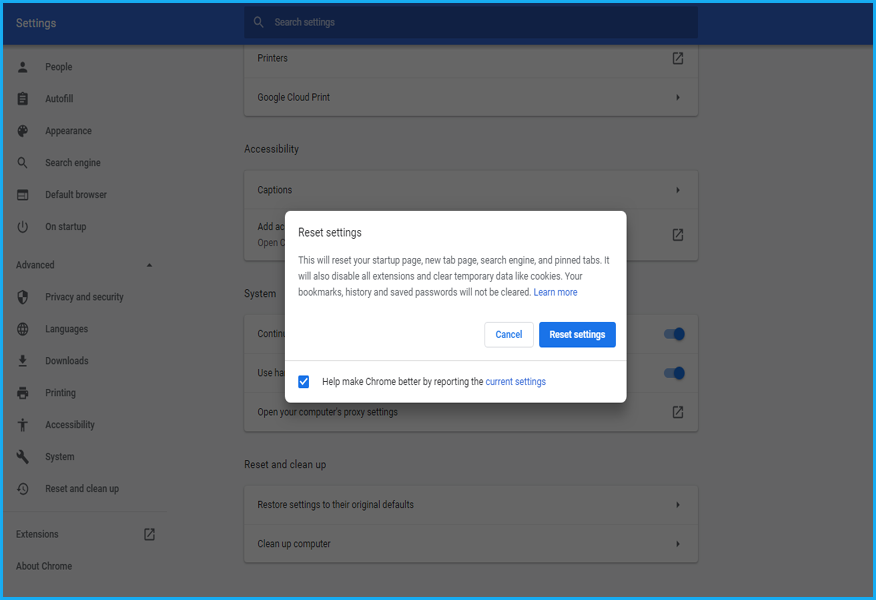
Task: Uncheck the Help make Chrome better checkbox
Action: coord(304,381)
